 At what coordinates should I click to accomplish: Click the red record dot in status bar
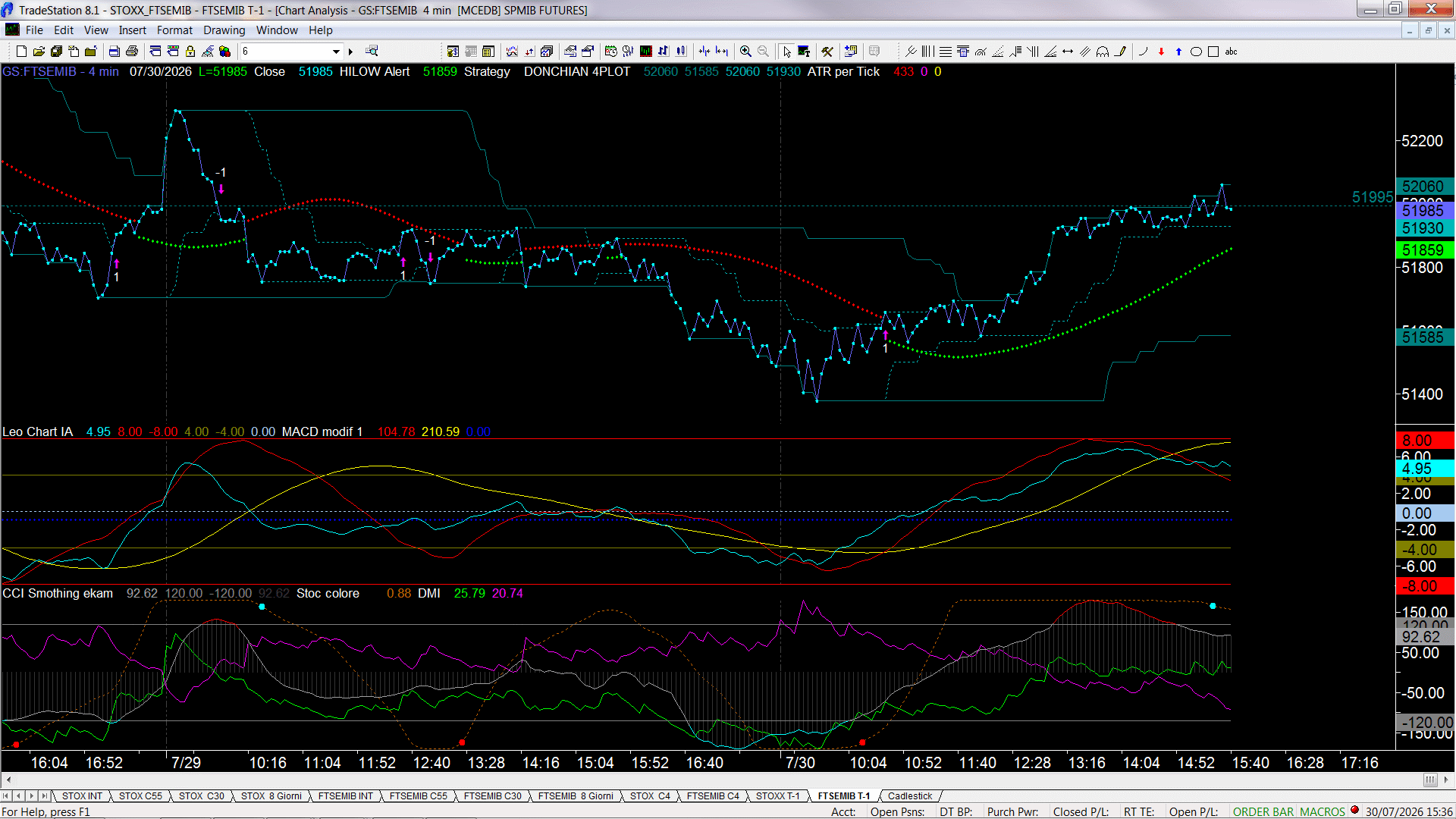point(1354,811)
